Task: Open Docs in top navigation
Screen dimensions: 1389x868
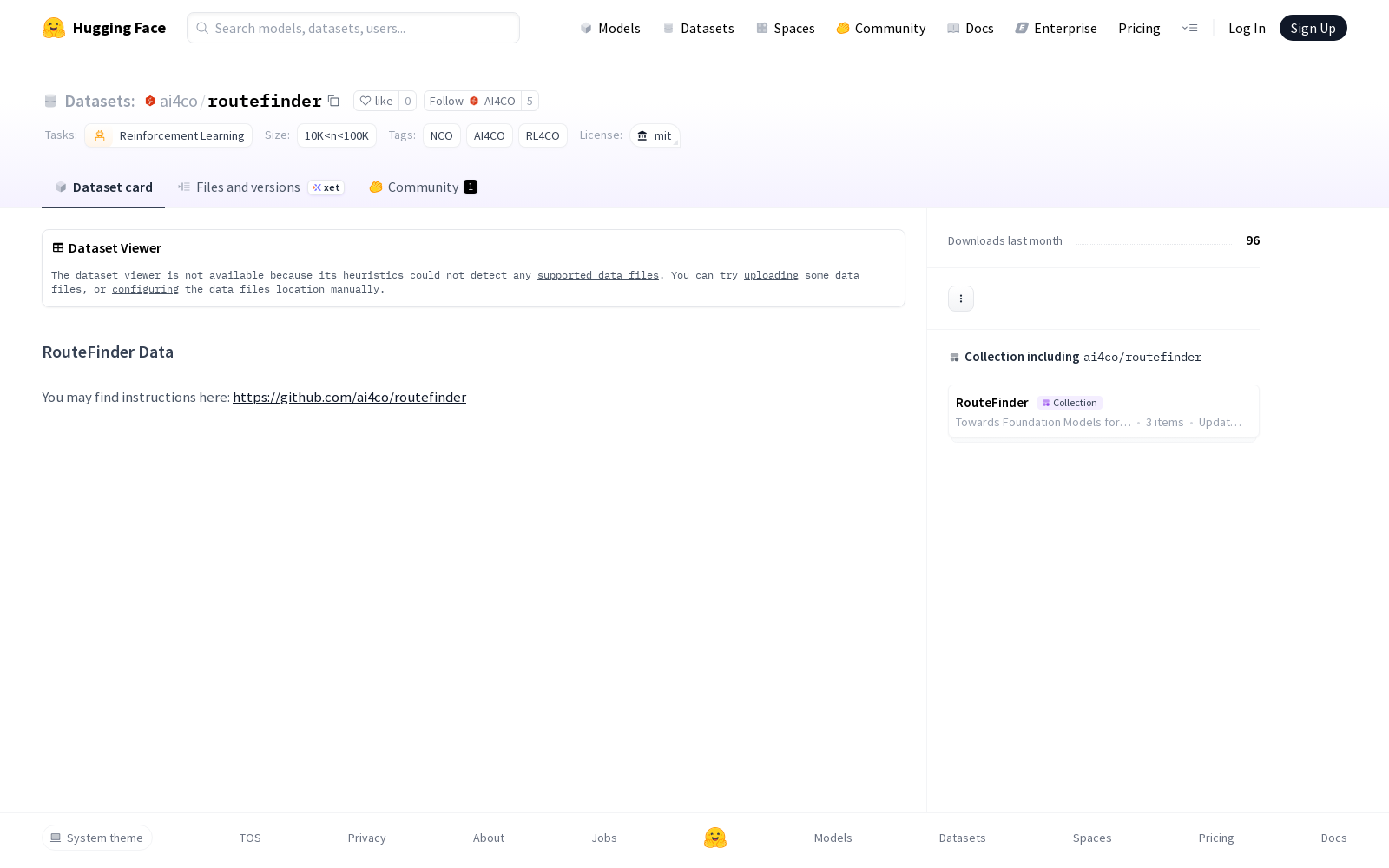Action: pos(971,28)
